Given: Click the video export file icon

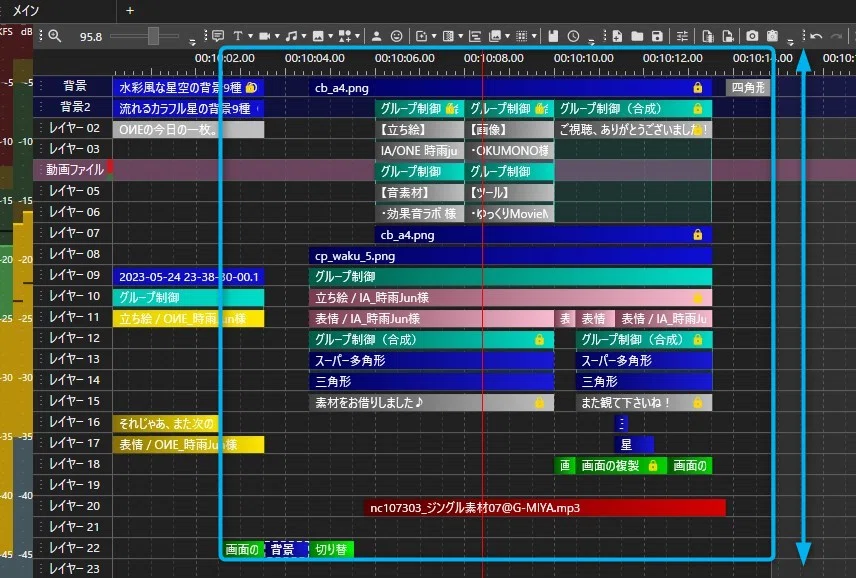Looking at the screenshot, I should tap(728, 36).
